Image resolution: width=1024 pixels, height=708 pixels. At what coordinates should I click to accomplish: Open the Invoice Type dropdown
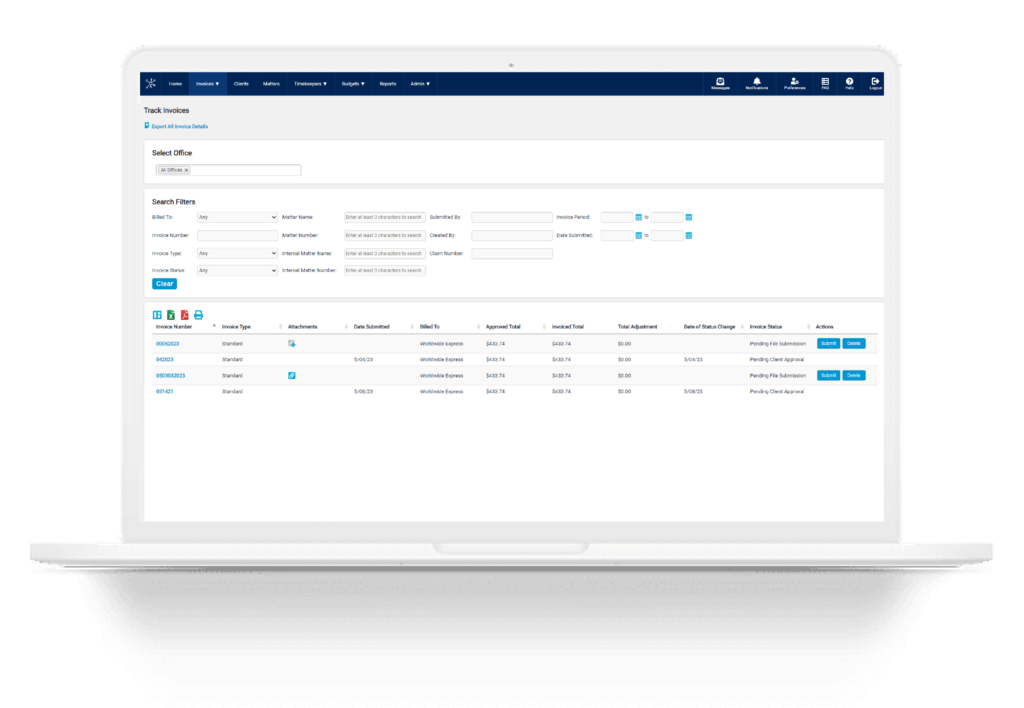pyautogui.click(x=236, y=253)
